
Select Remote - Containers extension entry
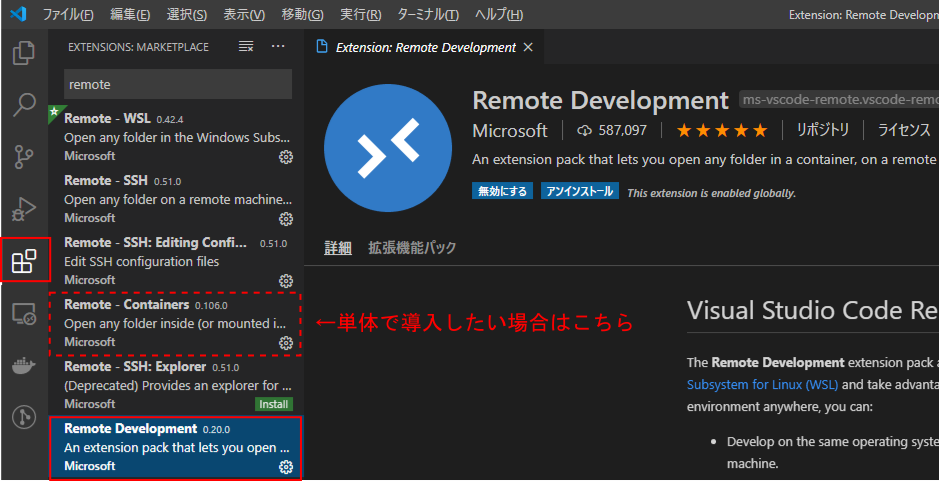click(x=176, y=323)
